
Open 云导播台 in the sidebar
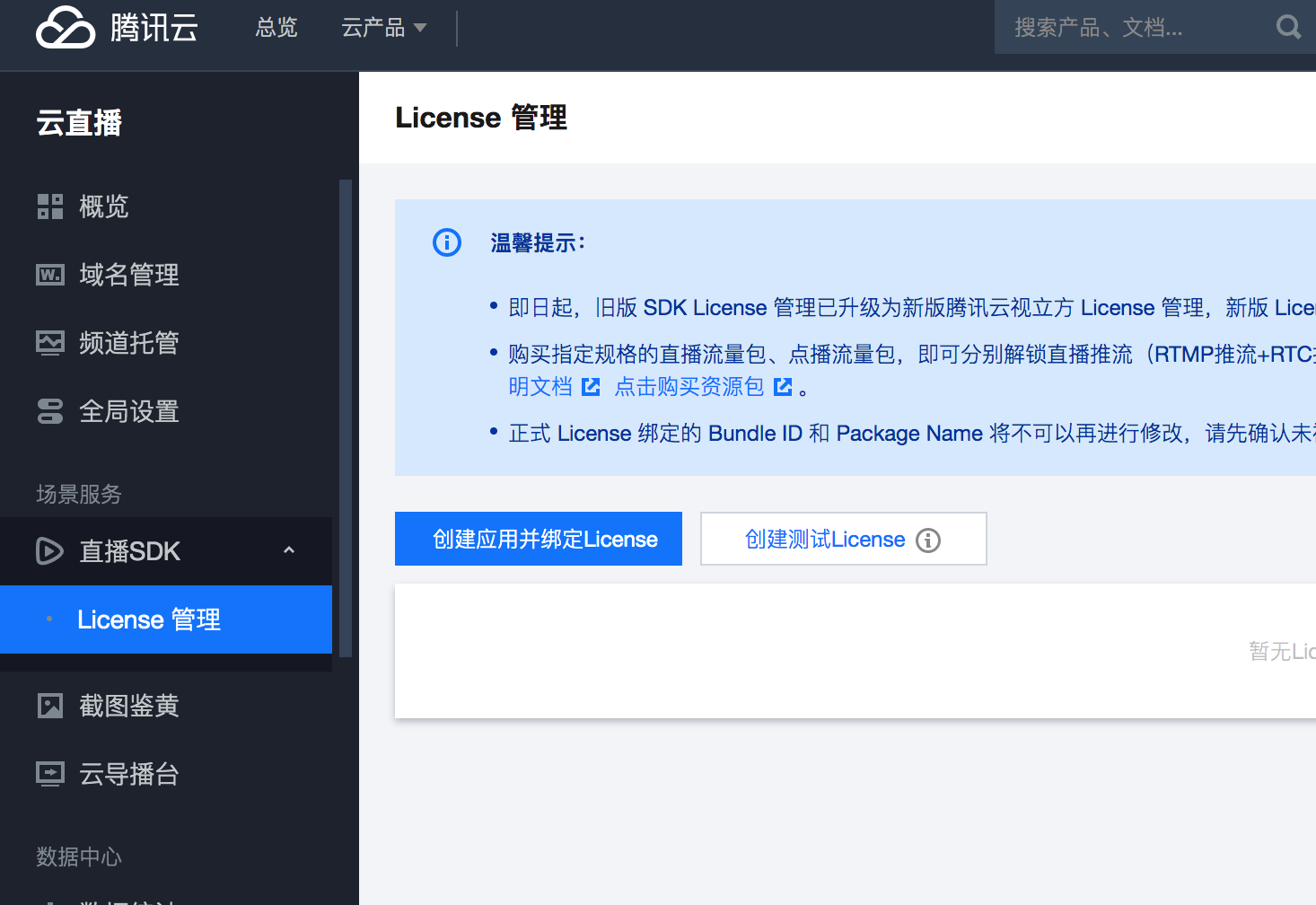click(129, 774)
